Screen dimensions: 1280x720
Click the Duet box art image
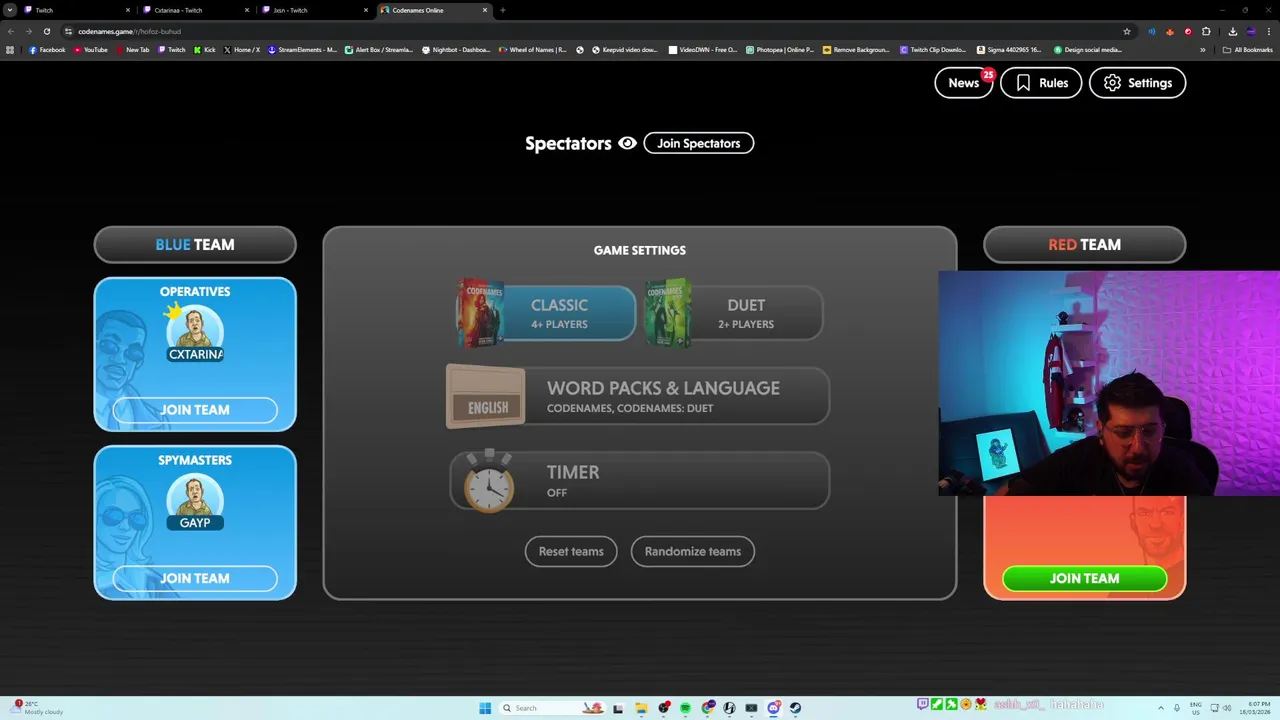coord(668,313)
